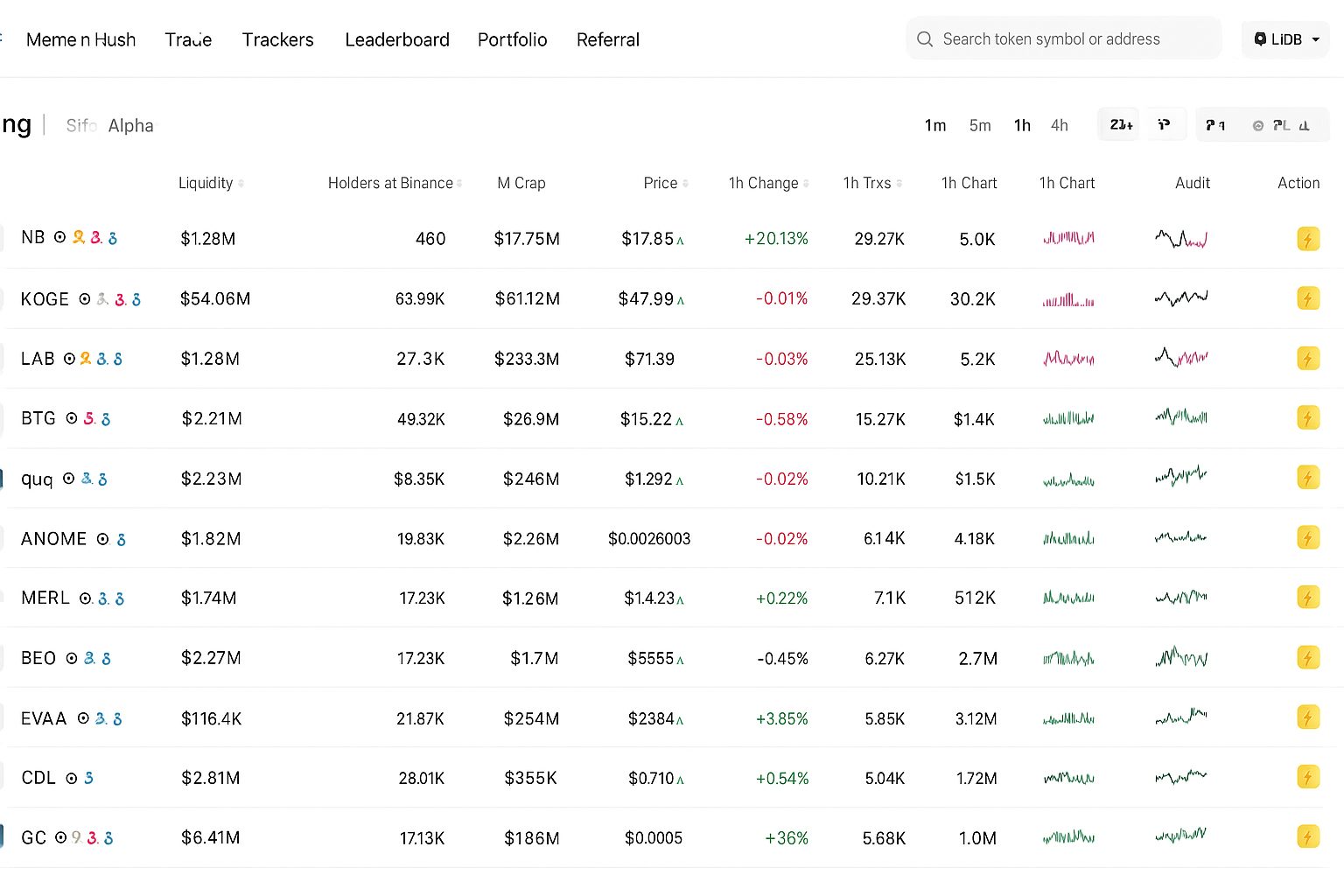Open the Referral link in navigation
The width and height of the screenshot is (1344, 896).
coord(607,40)
